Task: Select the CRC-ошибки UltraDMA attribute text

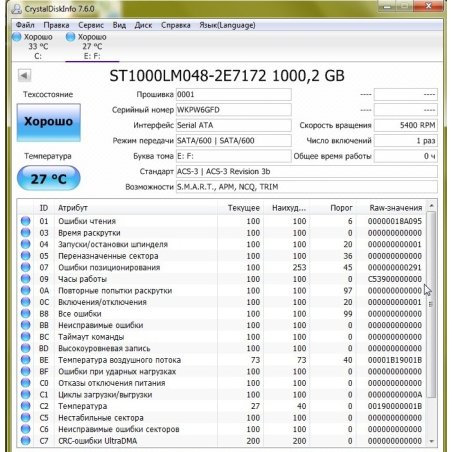Action: click(x=98, y=441)
